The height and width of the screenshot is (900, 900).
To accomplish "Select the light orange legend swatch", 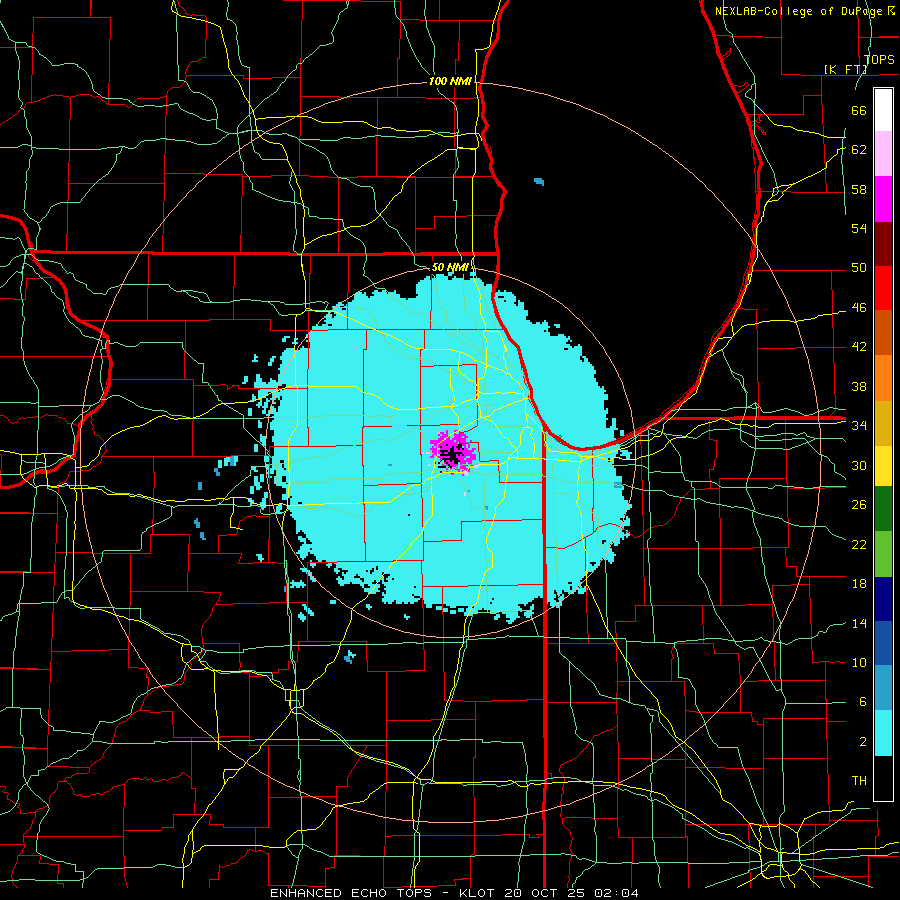I will [x=883, y=377].
